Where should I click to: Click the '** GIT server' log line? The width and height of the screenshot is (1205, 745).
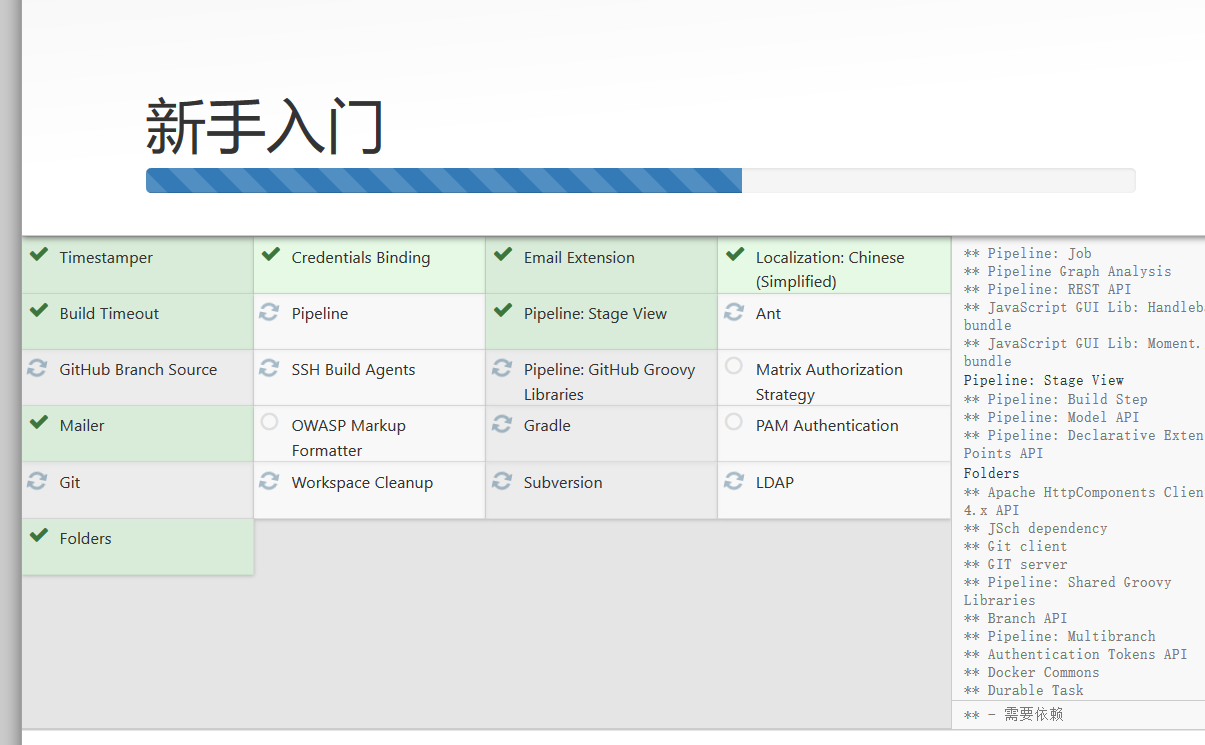(x=1016, y=564)
